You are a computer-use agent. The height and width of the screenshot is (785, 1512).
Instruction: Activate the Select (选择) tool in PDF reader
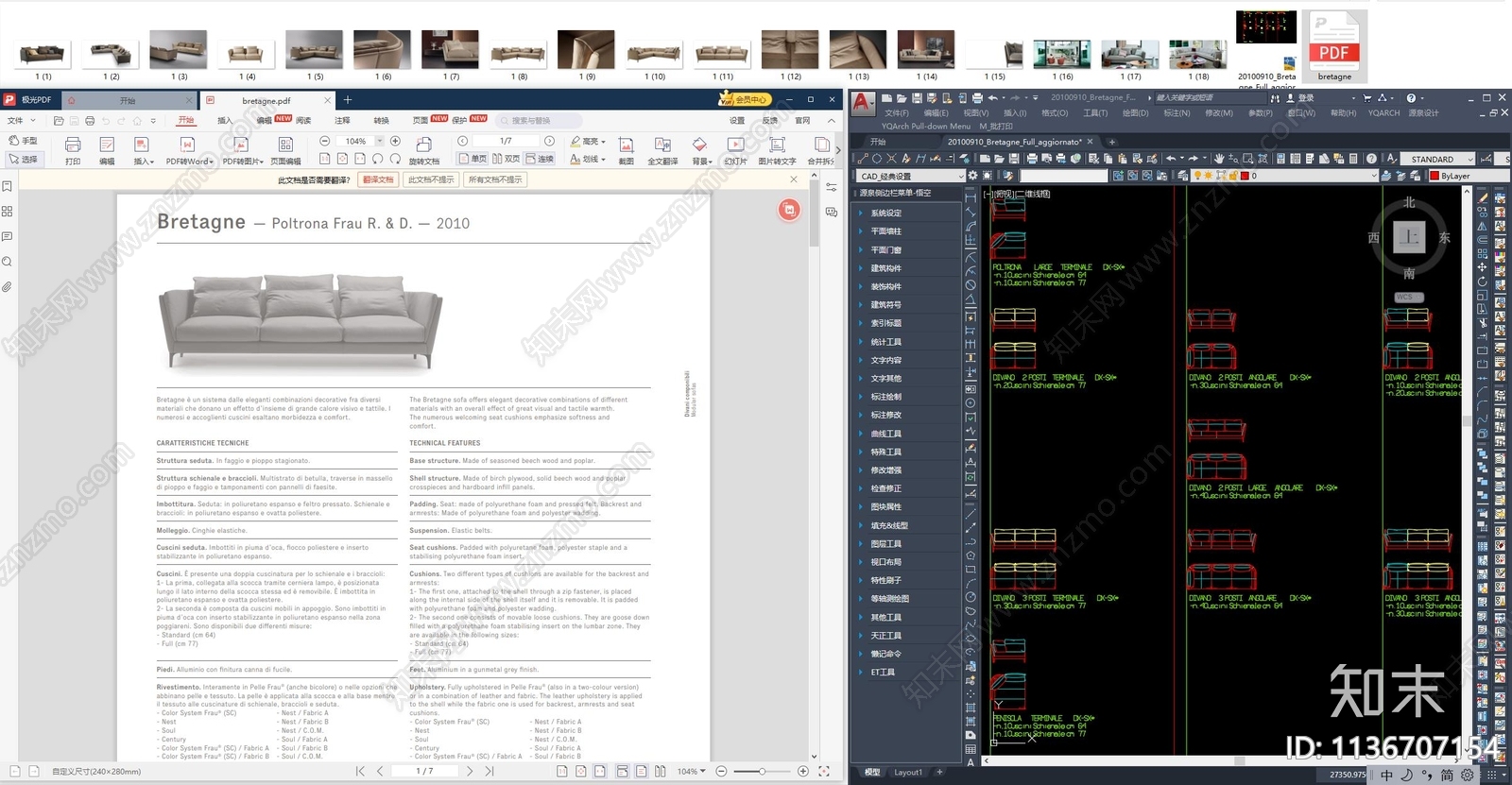point(23,159)
